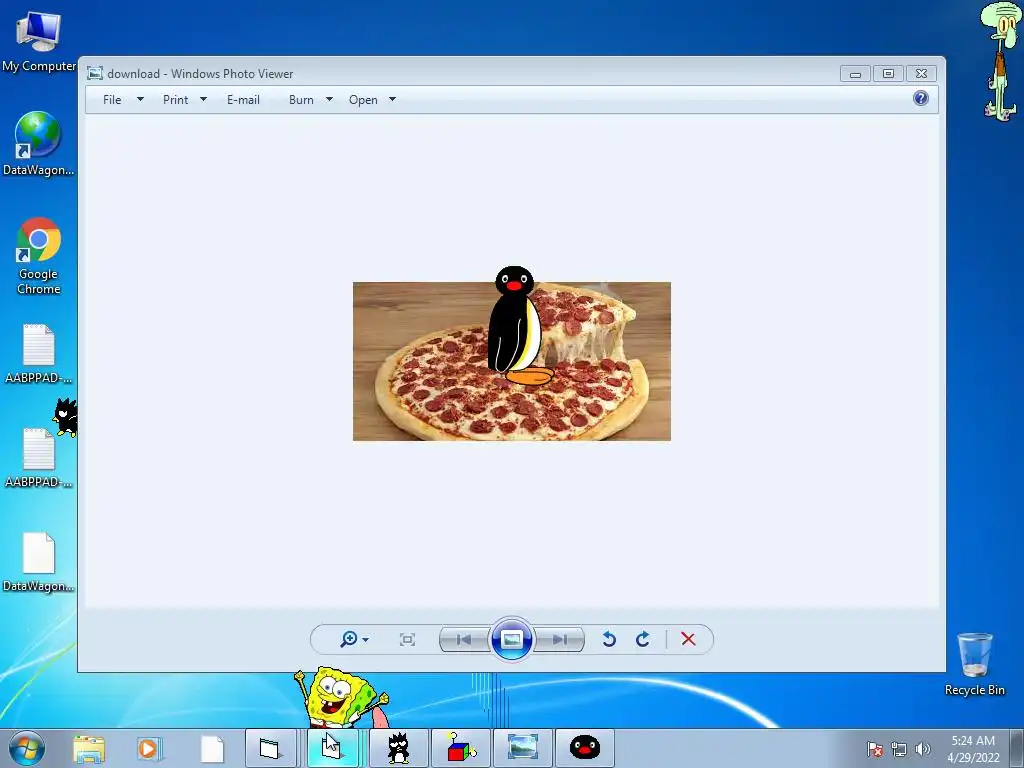Select the DataWagon blank file icon
1024x768 pixels.
39,562
